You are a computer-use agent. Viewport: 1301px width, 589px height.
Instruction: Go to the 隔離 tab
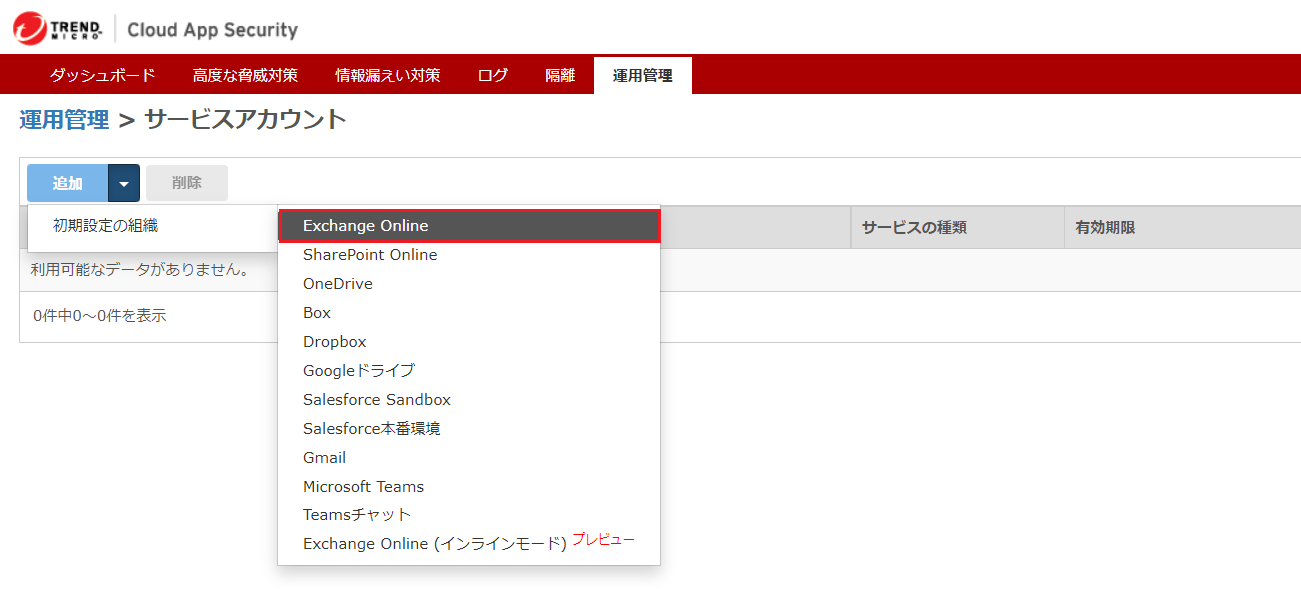tap(560, 75)
